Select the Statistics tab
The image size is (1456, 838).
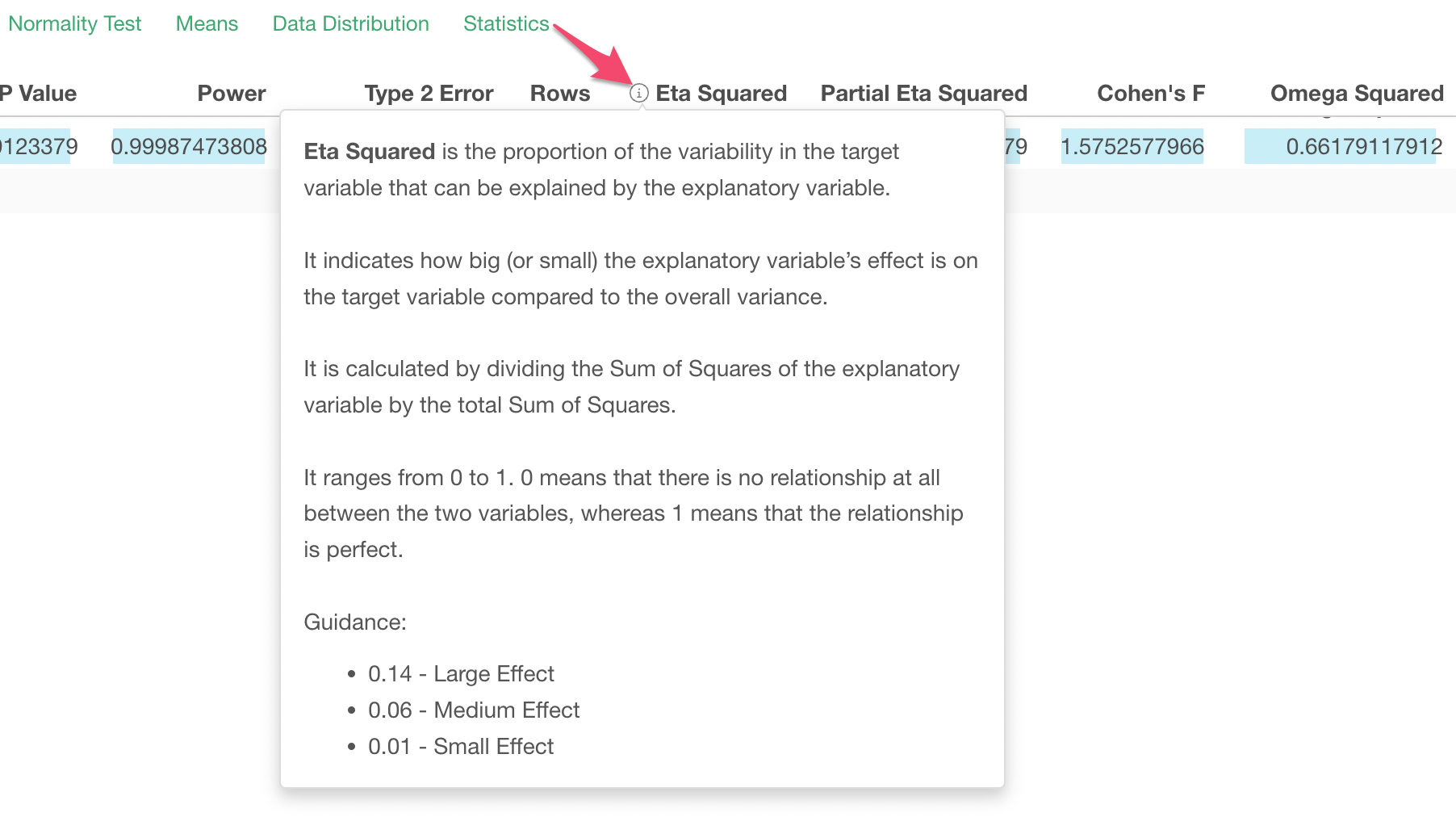pos(506,23)
